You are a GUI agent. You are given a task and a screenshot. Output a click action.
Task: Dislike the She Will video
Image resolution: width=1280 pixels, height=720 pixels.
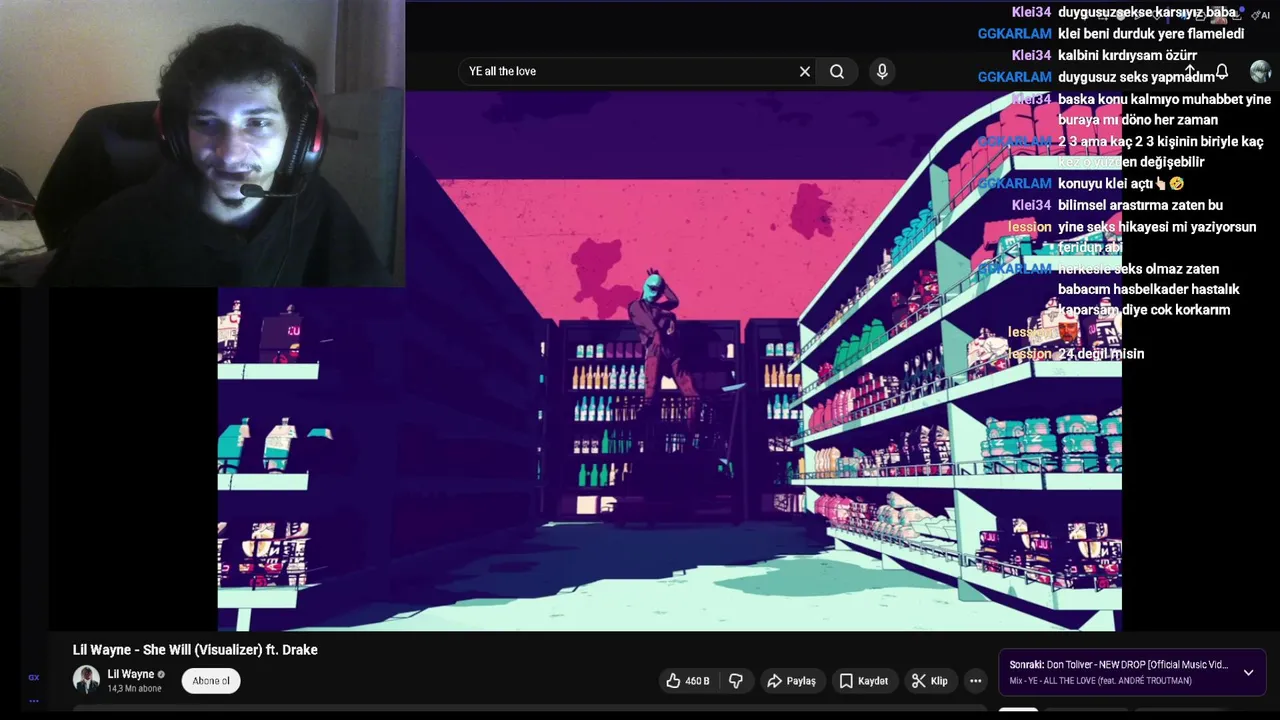click(736, 681)
